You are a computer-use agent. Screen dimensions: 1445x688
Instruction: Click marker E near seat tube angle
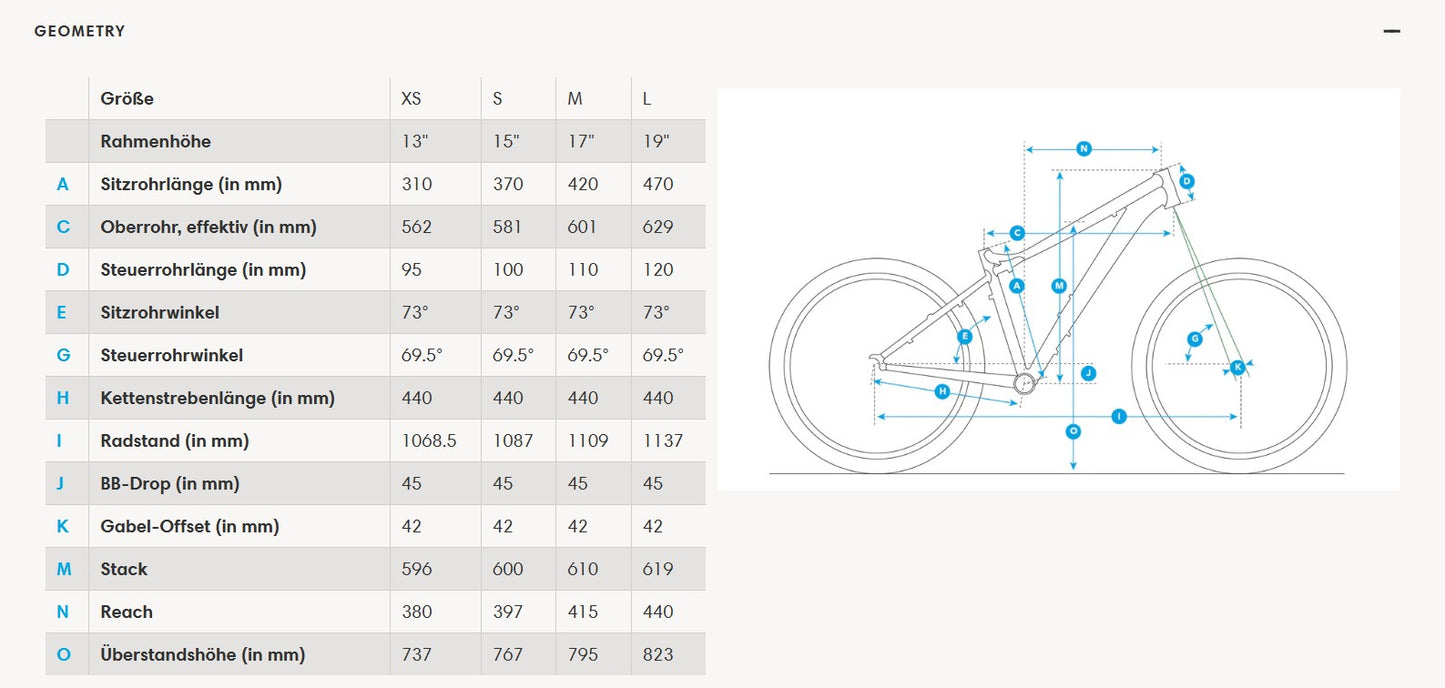pyautogui.click(x=964, y=337)
